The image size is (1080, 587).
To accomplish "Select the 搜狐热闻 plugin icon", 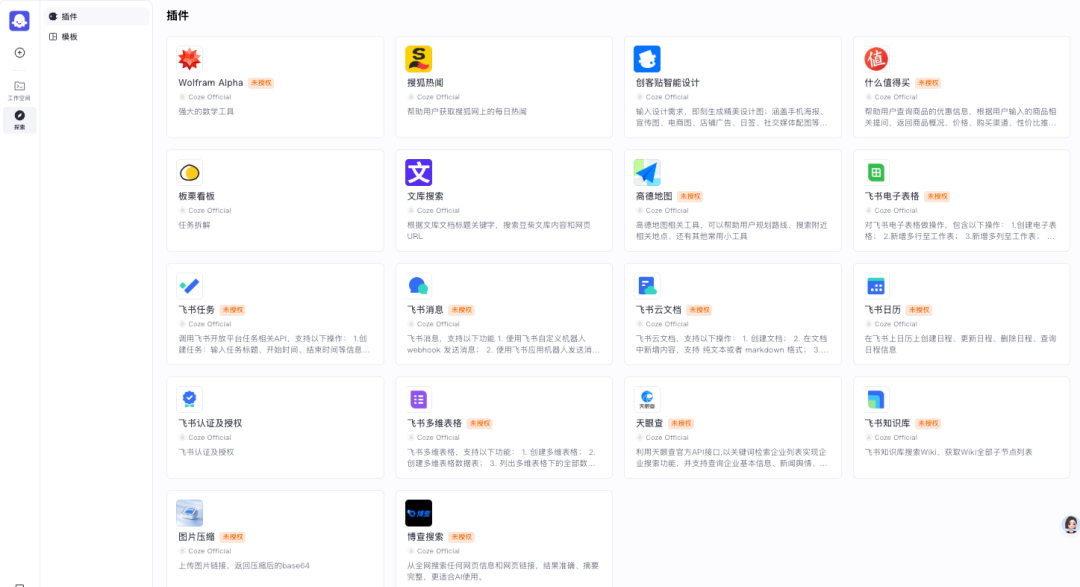I will pos(418,56).
